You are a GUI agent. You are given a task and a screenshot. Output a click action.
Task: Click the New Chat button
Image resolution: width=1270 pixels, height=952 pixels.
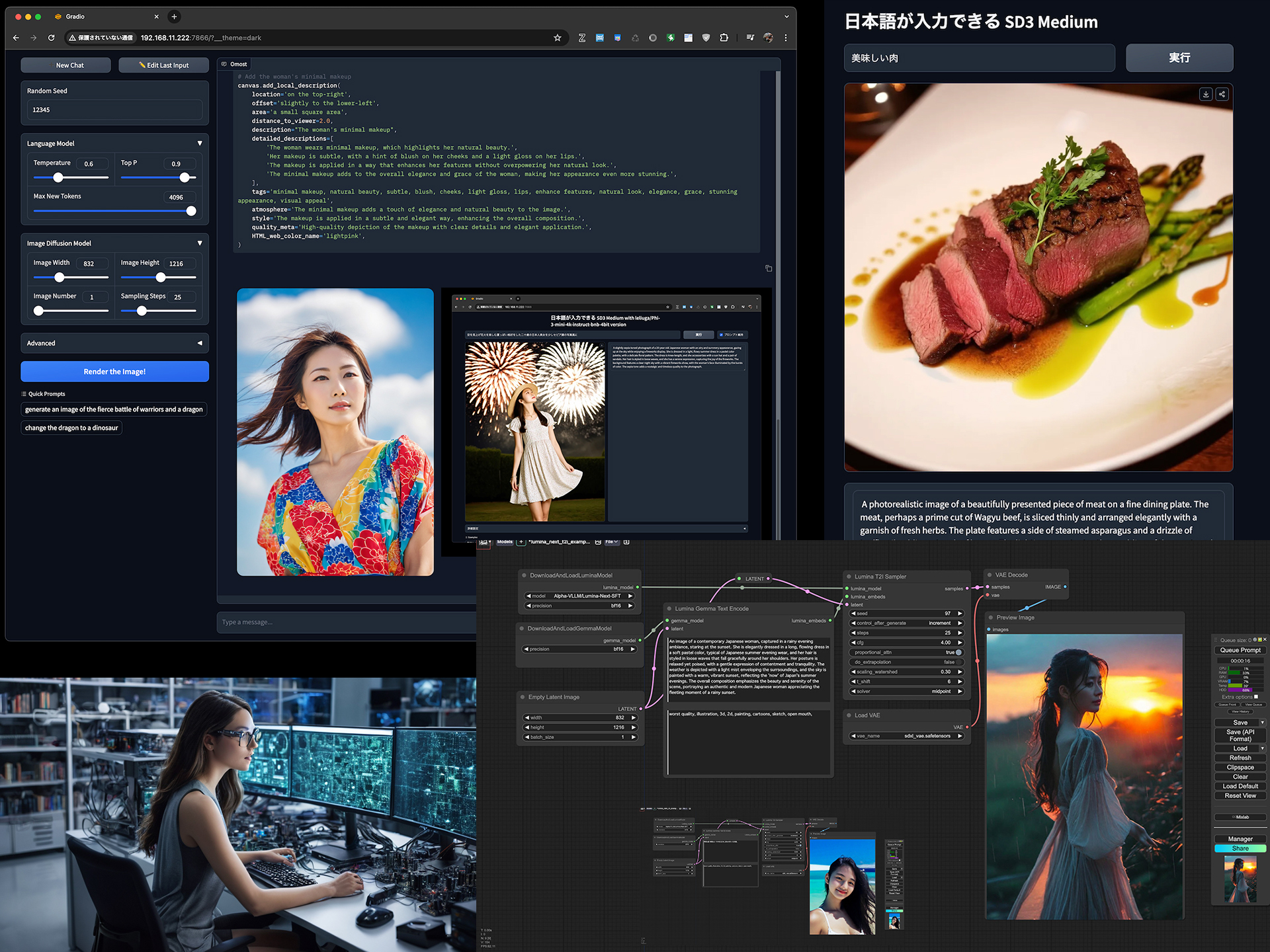click(66, 65)
